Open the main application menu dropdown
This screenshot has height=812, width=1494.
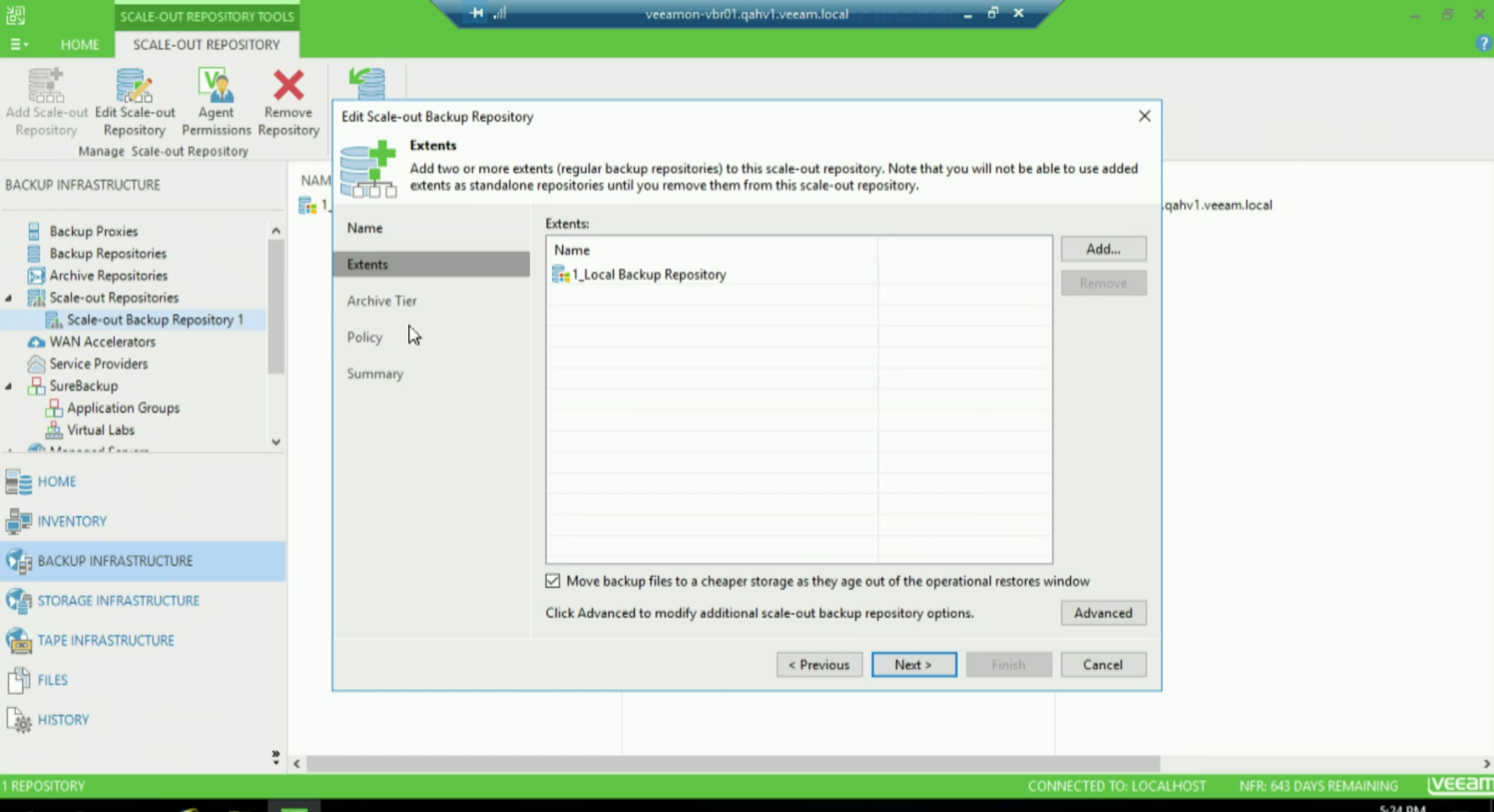(18, 44)
